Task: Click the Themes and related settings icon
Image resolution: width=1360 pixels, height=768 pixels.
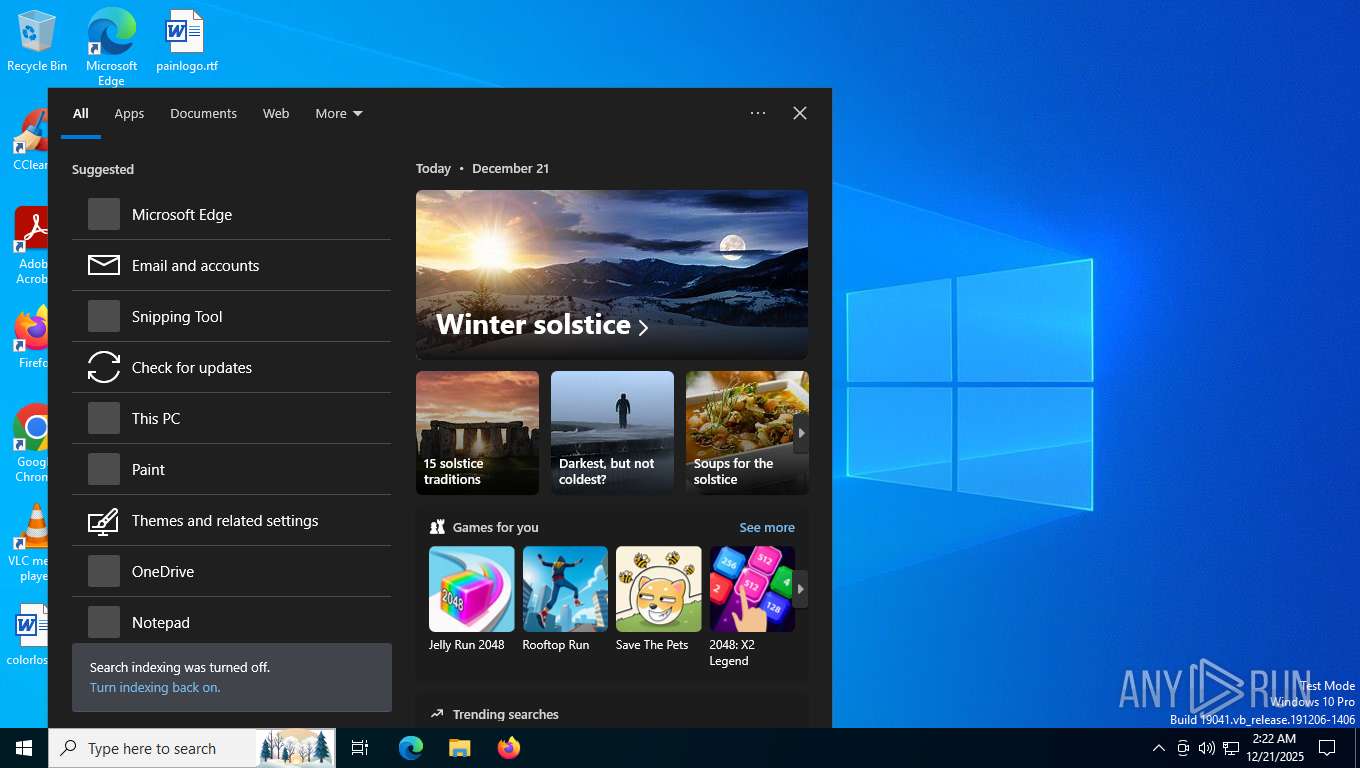Action: [104, 520]
